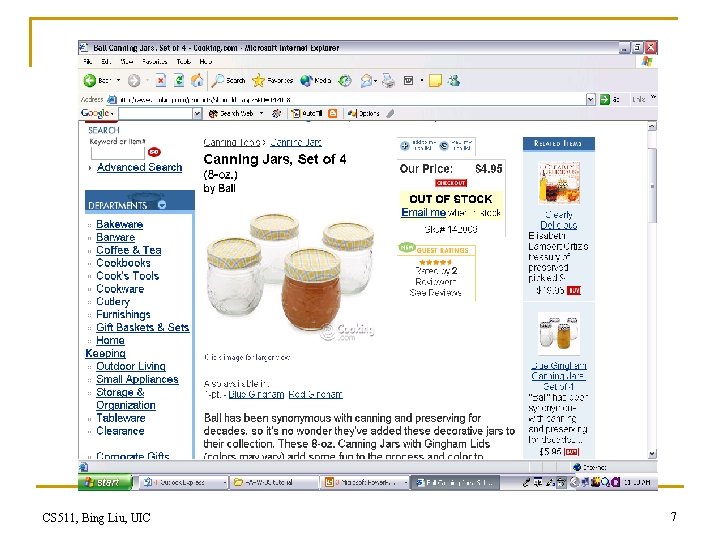Open the Small Appliances link

point(137,379)
